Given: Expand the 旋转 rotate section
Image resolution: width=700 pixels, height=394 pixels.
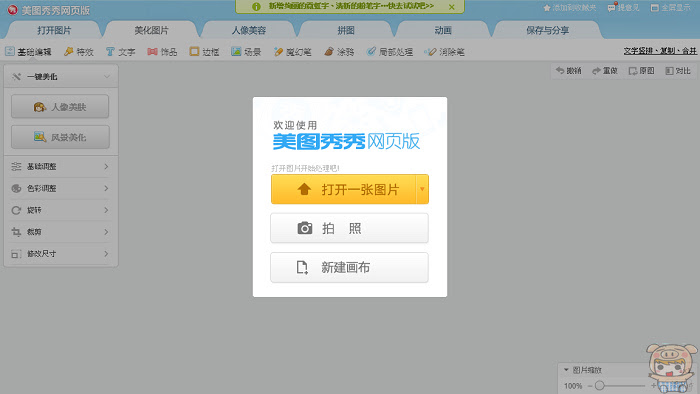Looking at the screenshot, I should 61,210.
